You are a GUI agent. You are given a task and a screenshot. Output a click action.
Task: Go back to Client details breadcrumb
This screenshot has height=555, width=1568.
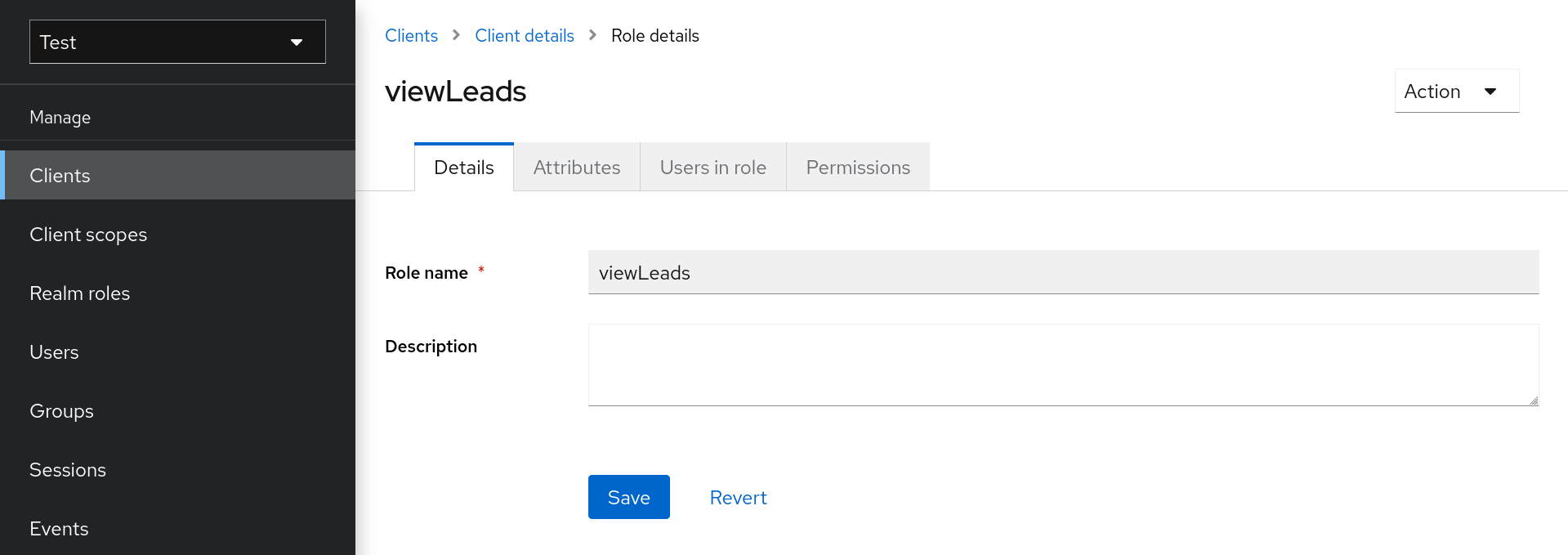(x=524, y=36)
